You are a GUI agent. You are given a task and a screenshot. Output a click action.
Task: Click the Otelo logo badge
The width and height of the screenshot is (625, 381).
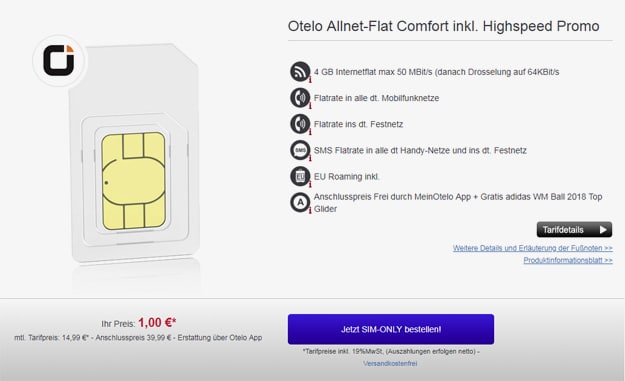59,61
